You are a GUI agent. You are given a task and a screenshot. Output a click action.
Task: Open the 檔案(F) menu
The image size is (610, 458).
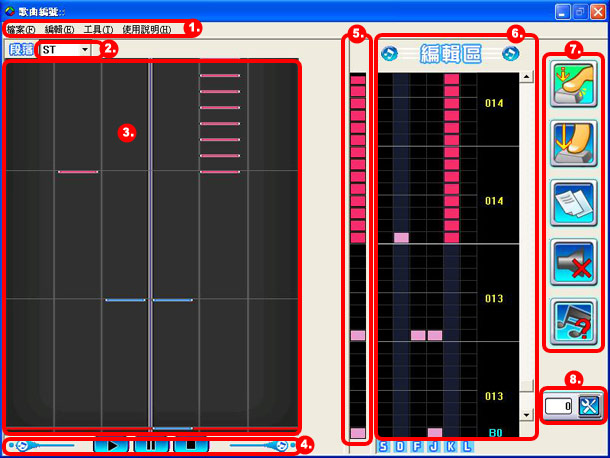[20, 29]
